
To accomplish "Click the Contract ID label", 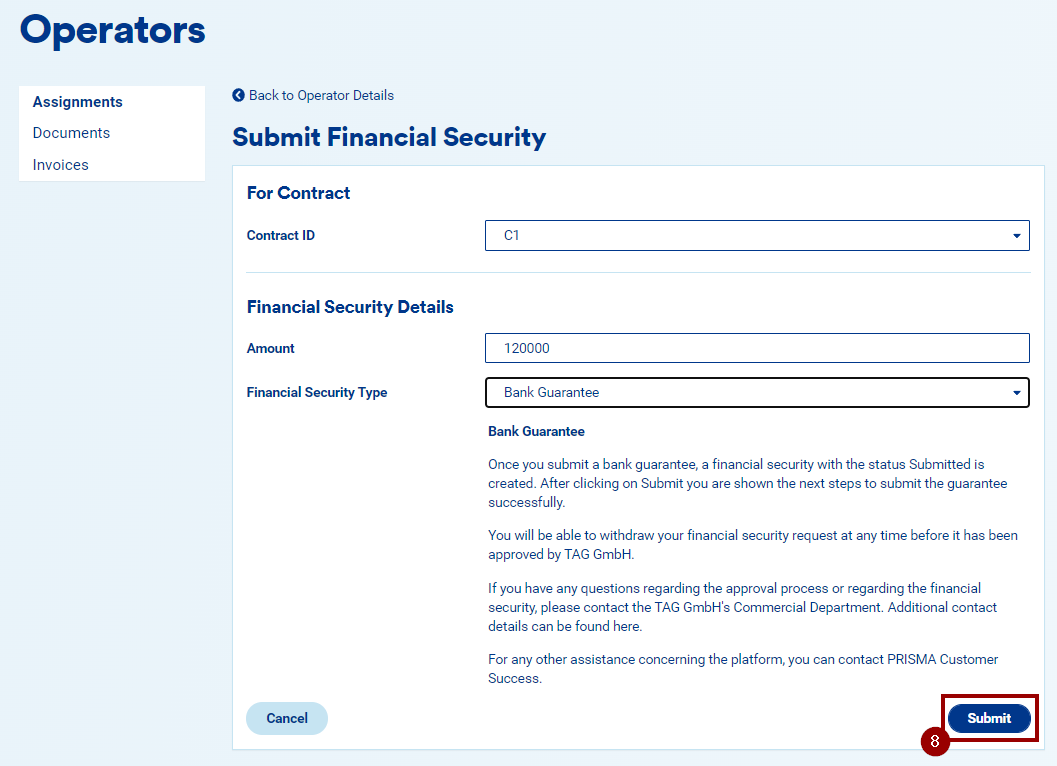I will pos(280,235).
